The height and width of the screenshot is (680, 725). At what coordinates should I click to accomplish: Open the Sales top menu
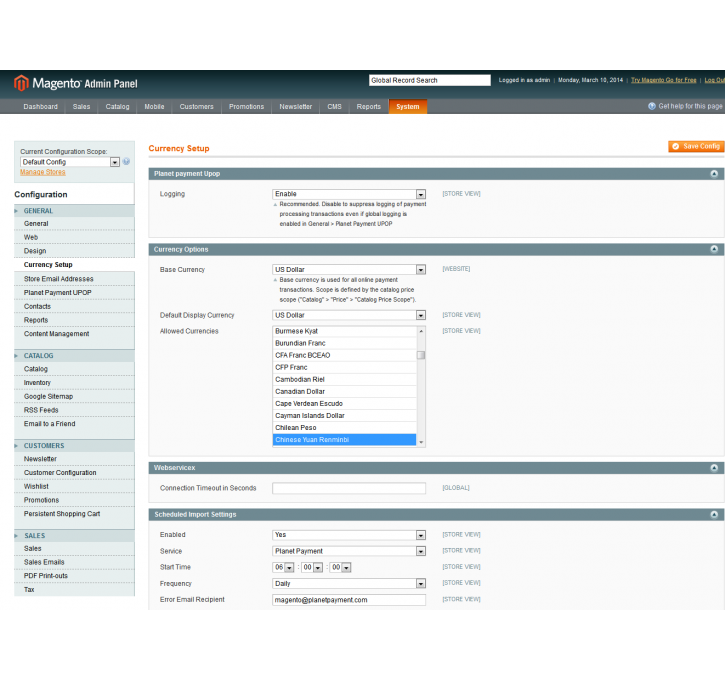[81, 107]
